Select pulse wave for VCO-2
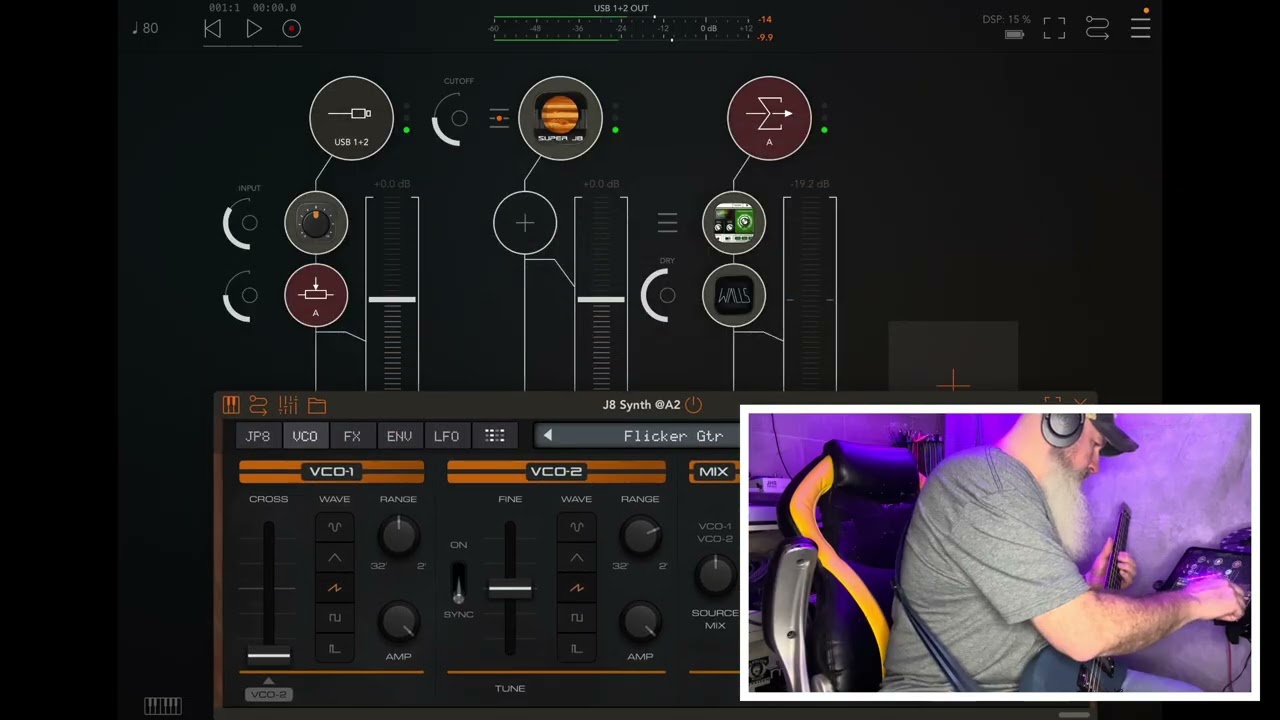The width and height of the screenshot is (1280, 720). [576, 648]
